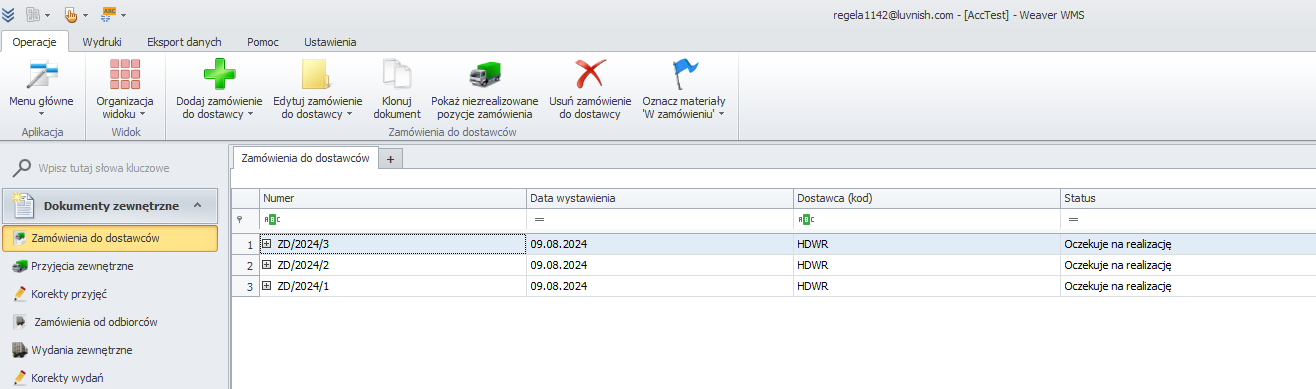Expand arrow under Oznacz materiały 'W zamówieniu'
1316x389 pixels.
pyautogui.click(x=721, y=115)
